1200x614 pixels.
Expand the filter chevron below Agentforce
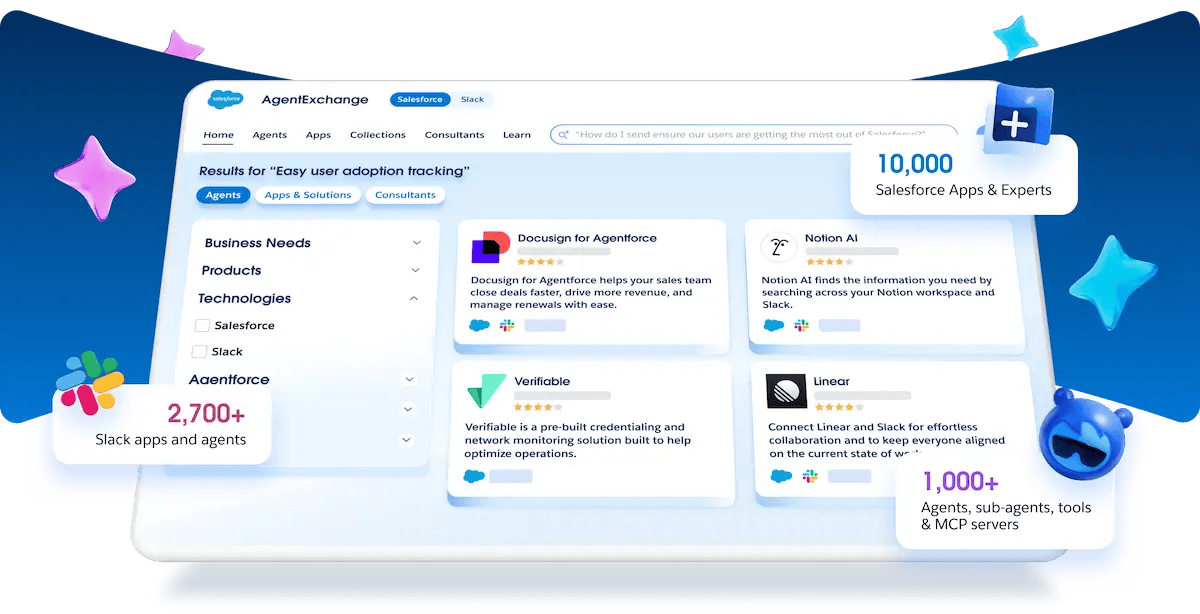point(407,409)
